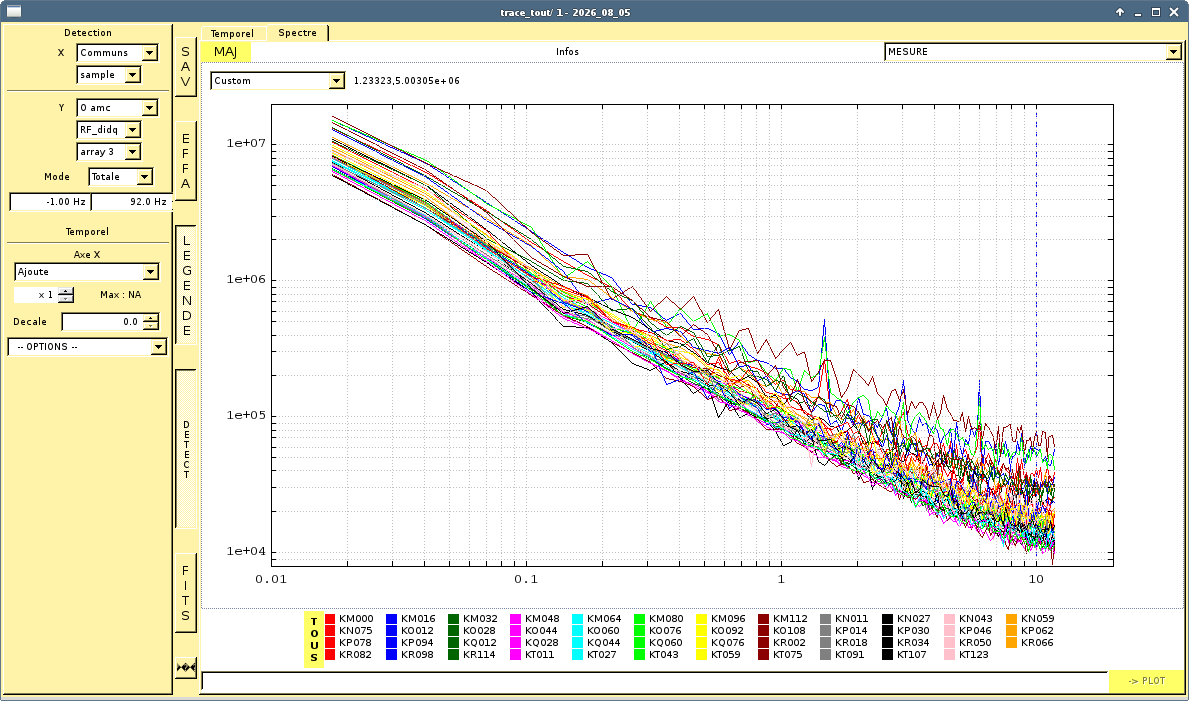Click the yellow MAJ update button

(x=226, y=52)
